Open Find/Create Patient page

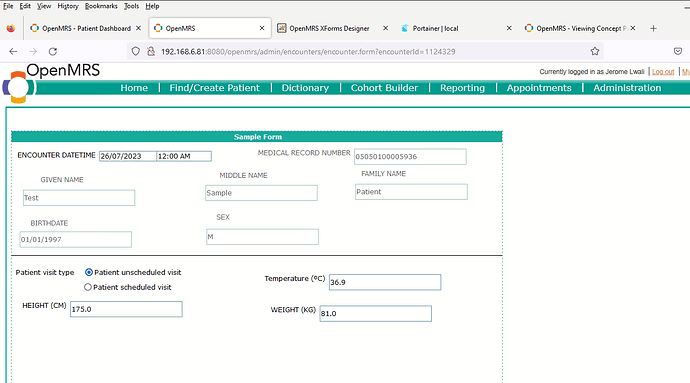point(214,88)
